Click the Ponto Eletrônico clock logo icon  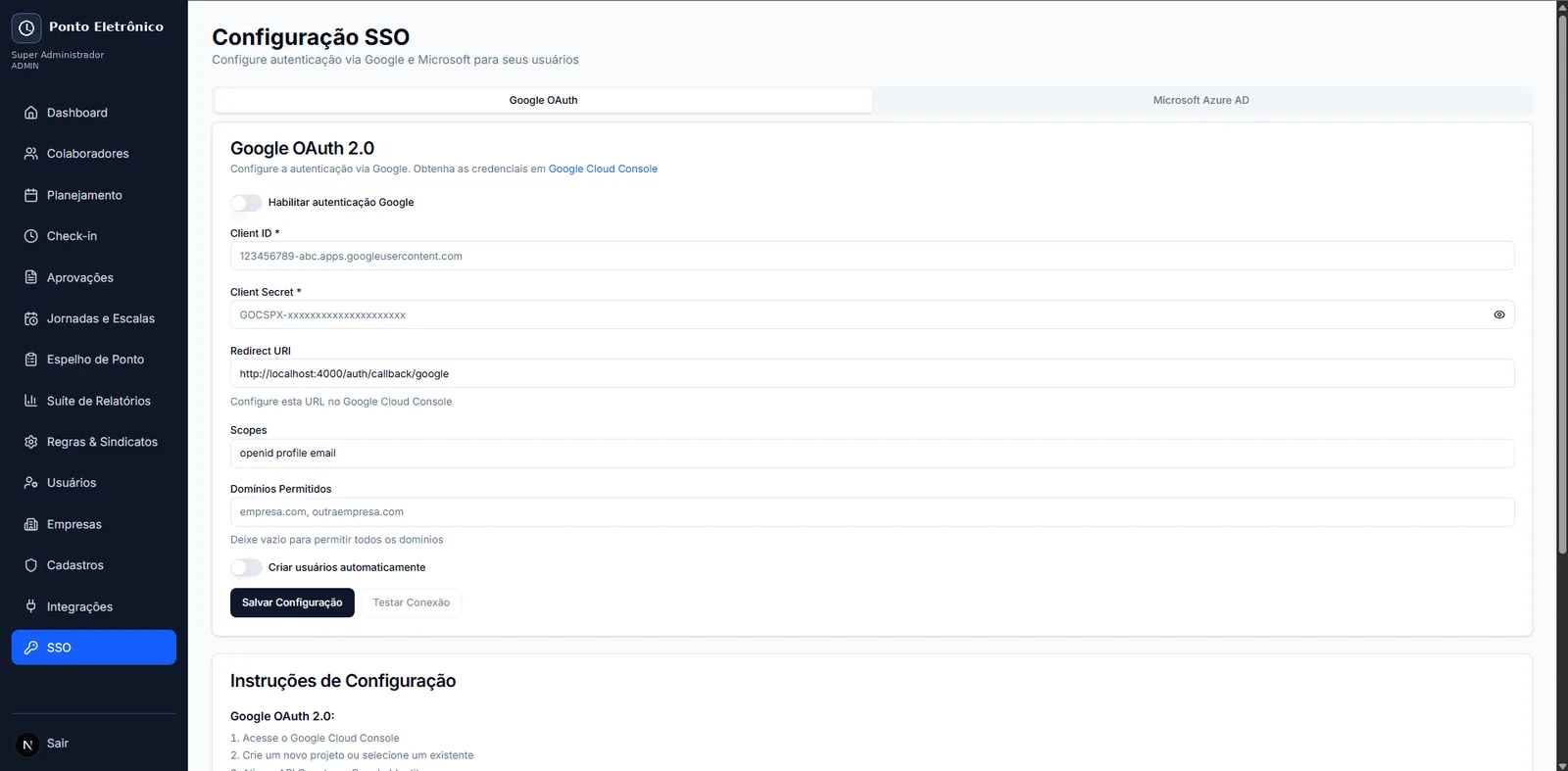pos(26,27)
